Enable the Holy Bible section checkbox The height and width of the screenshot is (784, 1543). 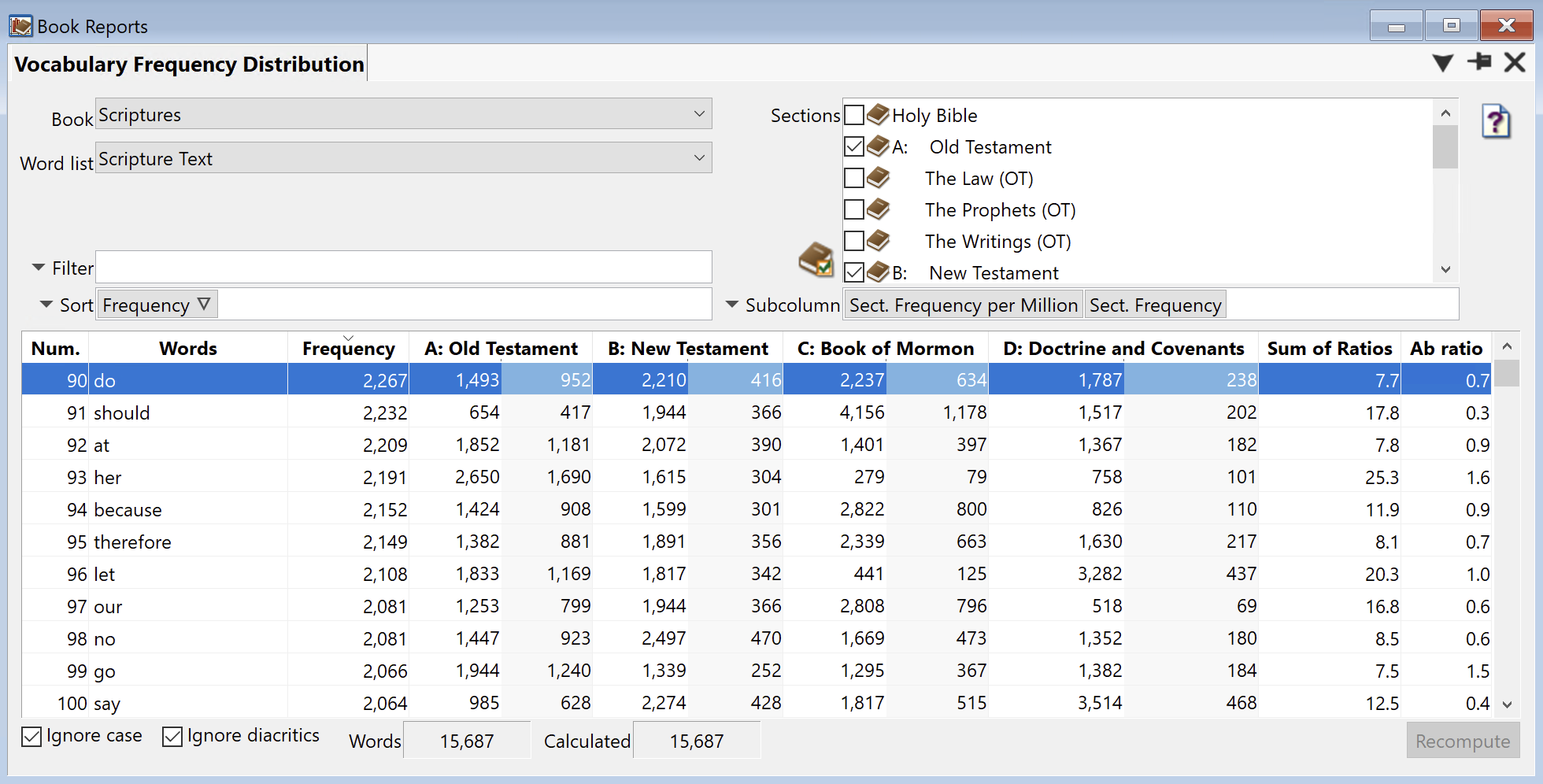(x=854, y=115)
